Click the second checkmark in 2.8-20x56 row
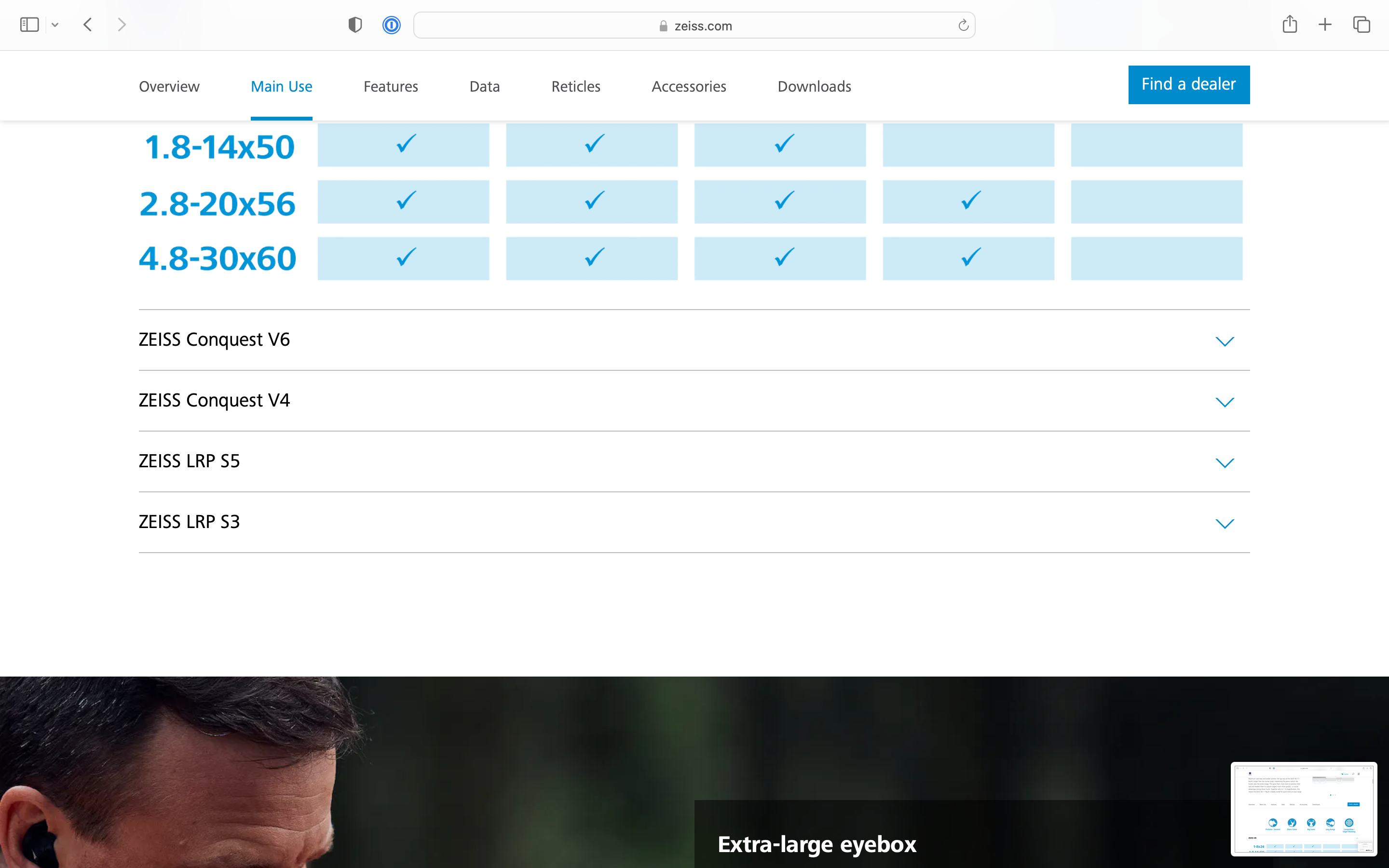The image size is (1389, 868). (x=595, y=200)
